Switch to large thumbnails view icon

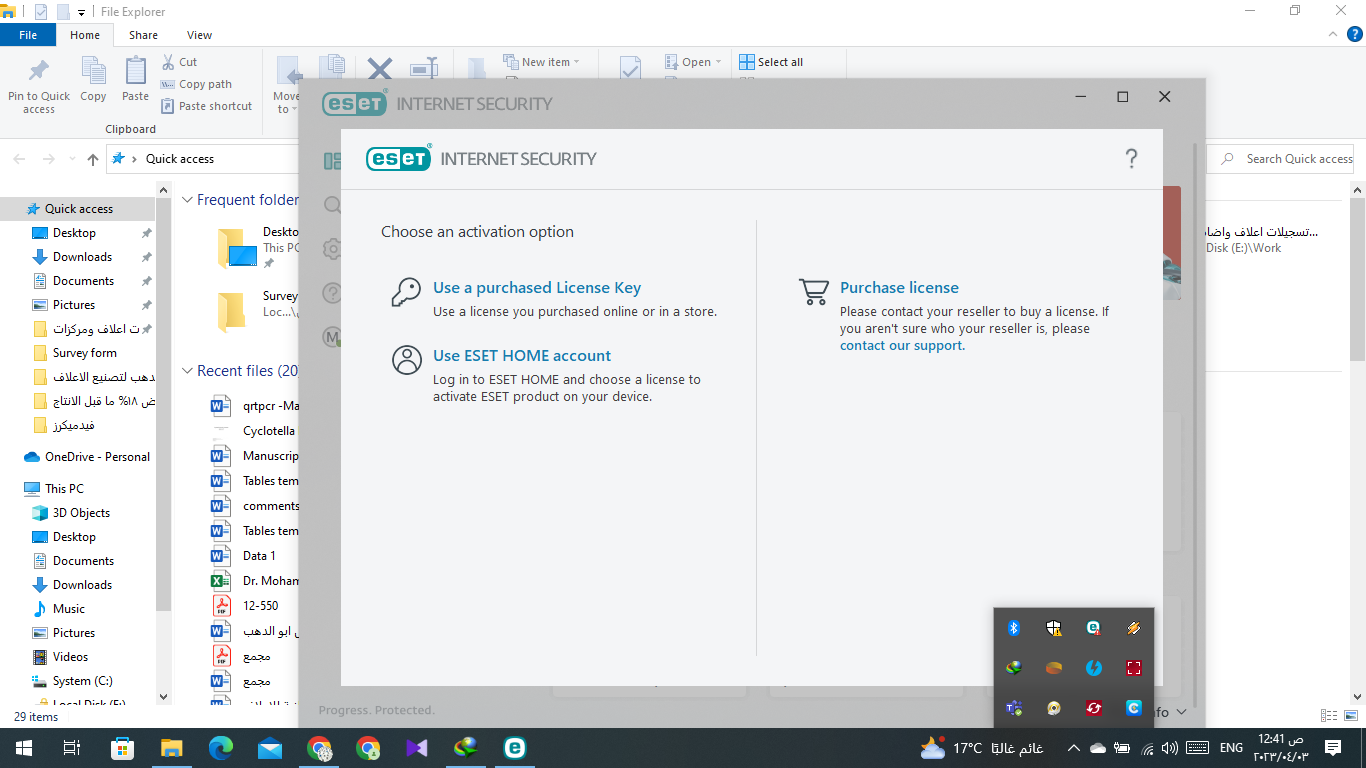[x=1351, y=716]
